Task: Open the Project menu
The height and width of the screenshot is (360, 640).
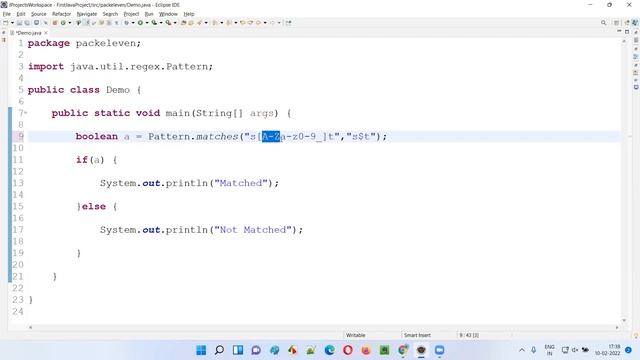Action: (131, 14)
